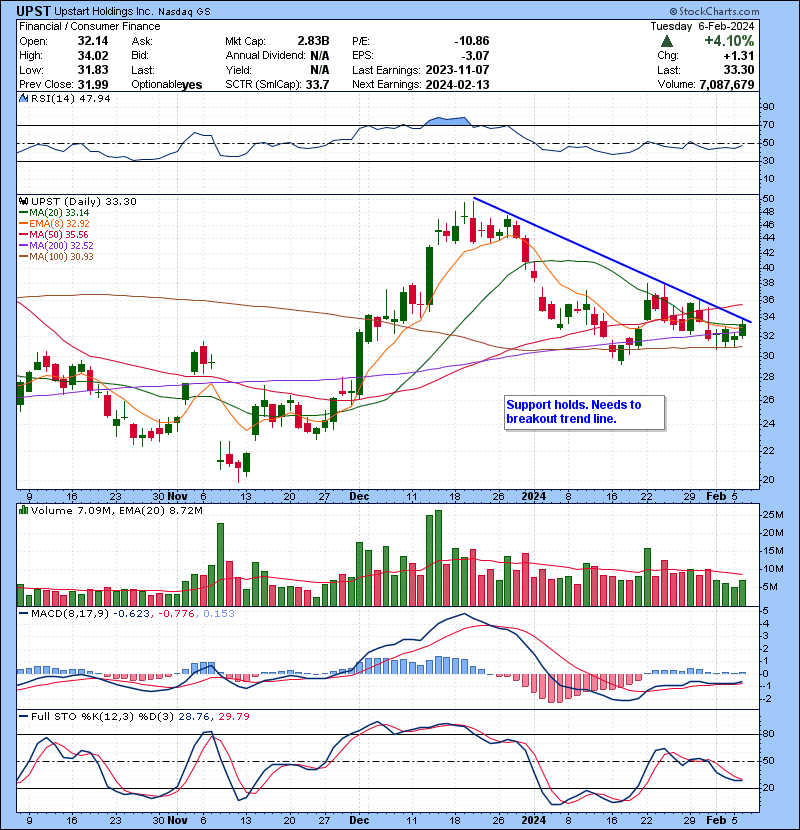The height and width of the screenshot is (830, 800).
Task: Click the Last price 33.30 in header
Action: [740, 70]
